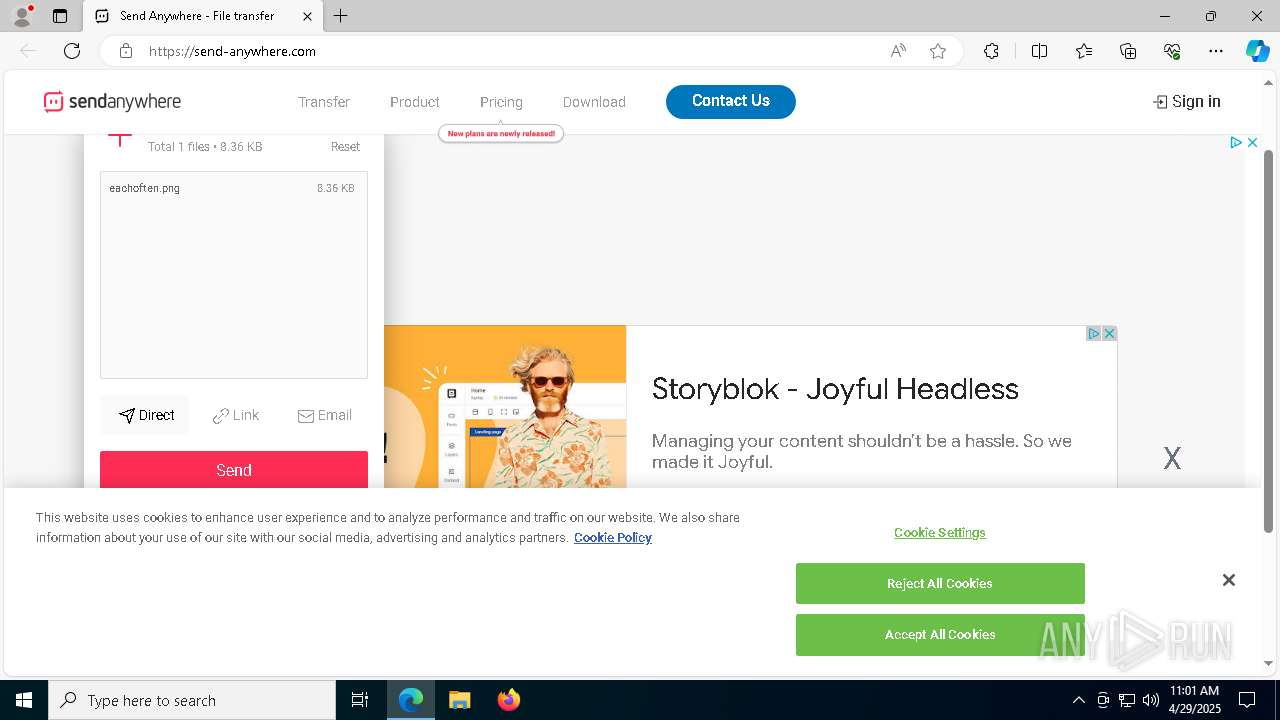Click the Edge taskbar icon
The width and height of the screenshot is (1280, 720).
point(411,700)
